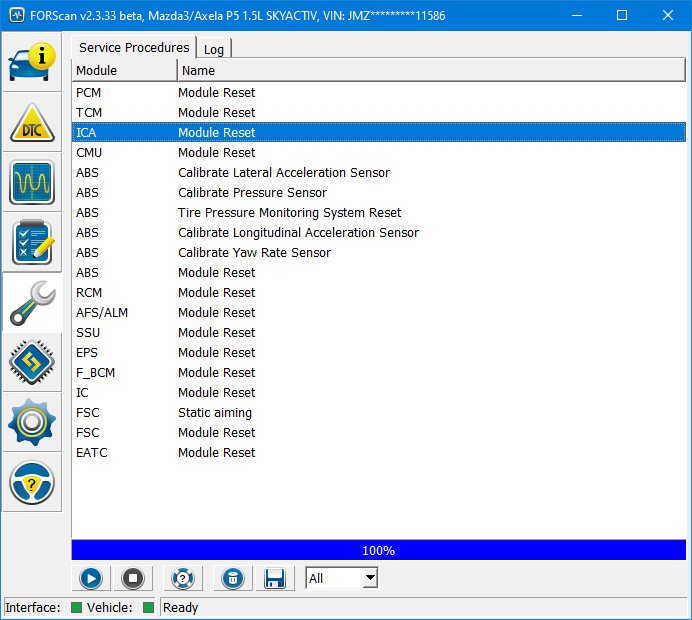Screen dimensions: 692x620
Task: Select RCM Module Reset row
Action: (379, 293)
